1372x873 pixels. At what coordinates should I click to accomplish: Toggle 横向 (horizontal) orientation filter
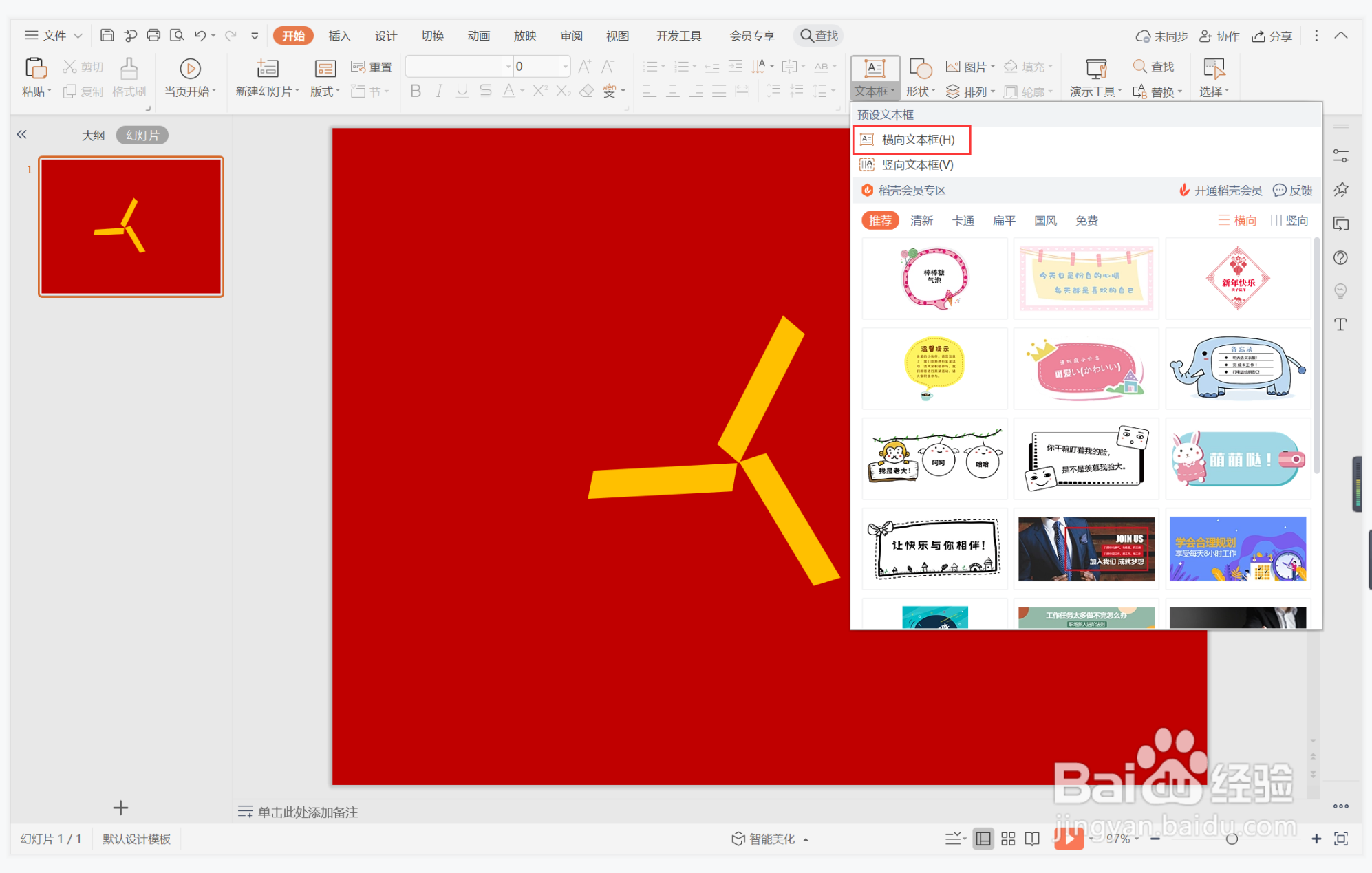pyautogui.click(x=1237, y=220)
